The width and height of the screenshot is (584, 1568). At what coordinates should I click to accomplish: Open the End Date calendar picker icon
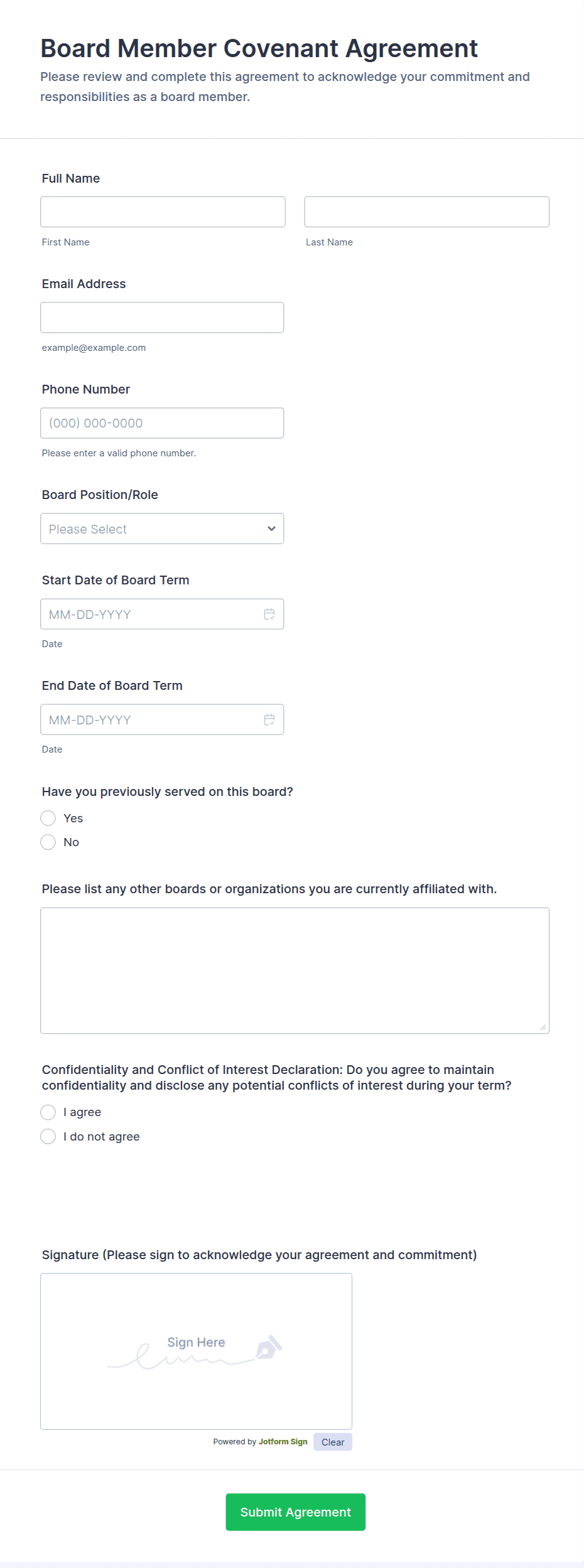pyautogui.click(x=269, y=719)
